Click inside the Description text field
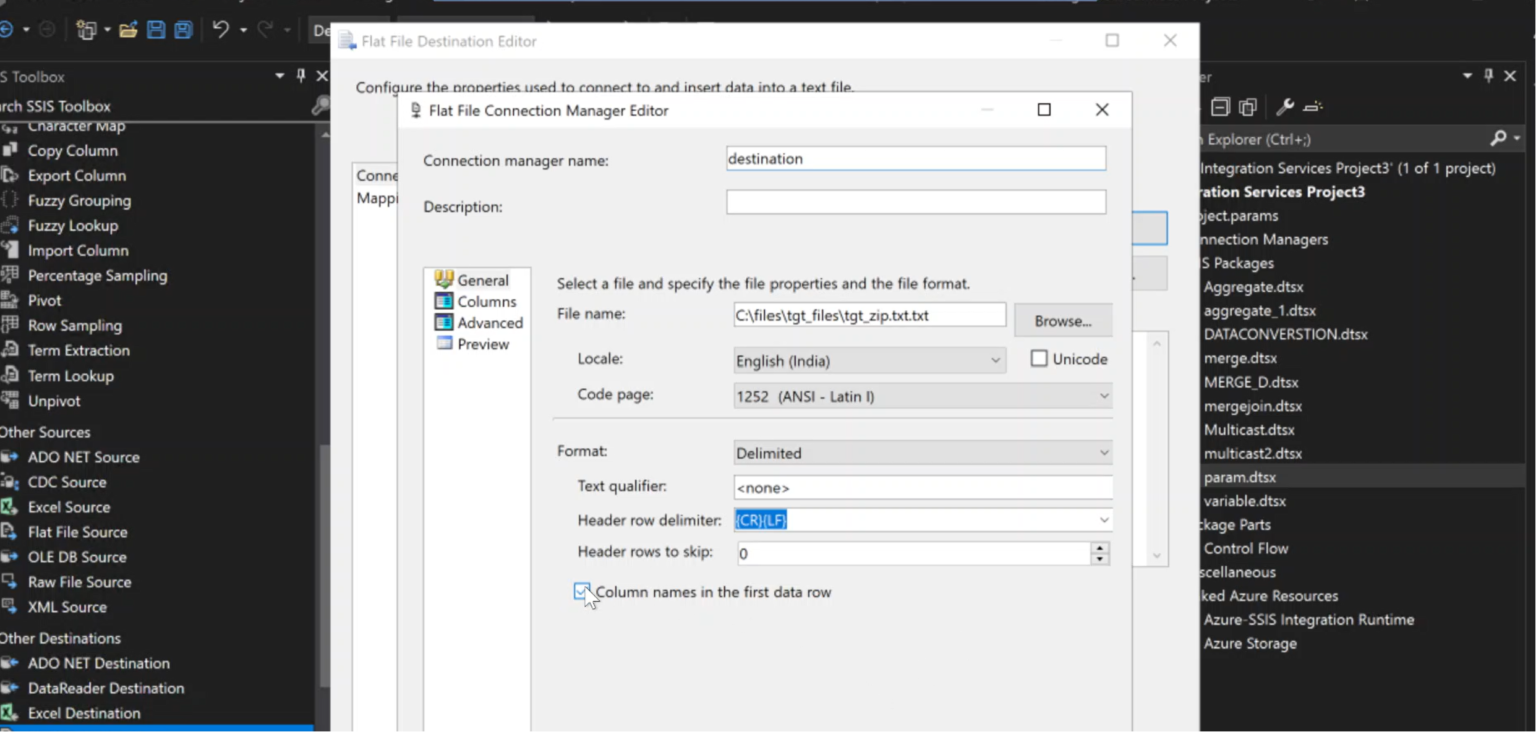The height and width of the screenshot is (732, 1536). point(915,201)
